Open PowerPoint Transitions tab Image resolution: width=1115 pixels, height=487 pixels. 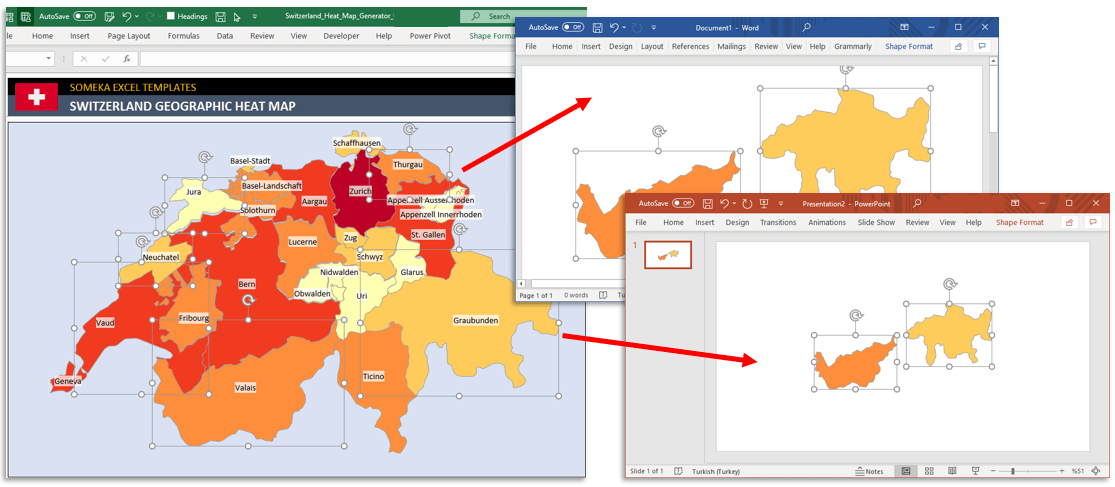click(x=778, y=223)
